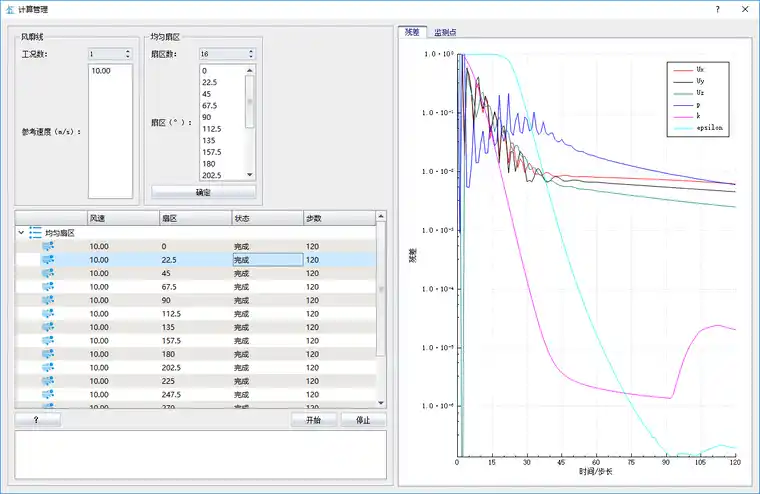
Task: Click the sector list scrollbar thumb
Action: 250,101
